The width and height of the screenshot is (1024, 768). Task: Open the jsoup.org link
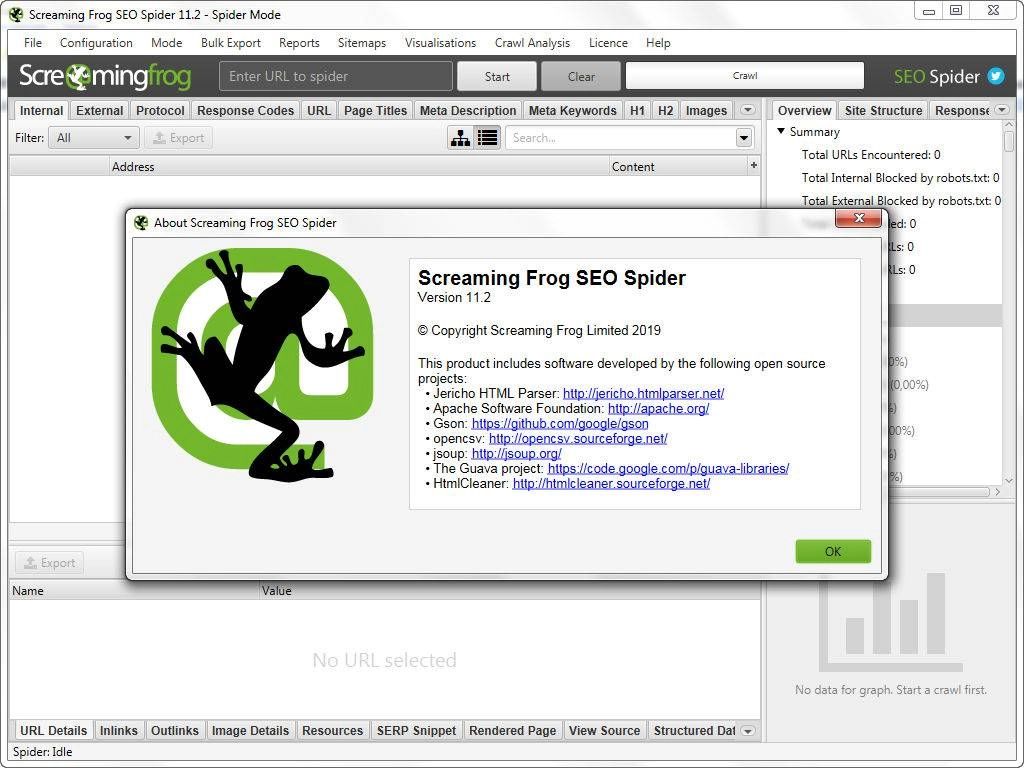click(516, 453)
